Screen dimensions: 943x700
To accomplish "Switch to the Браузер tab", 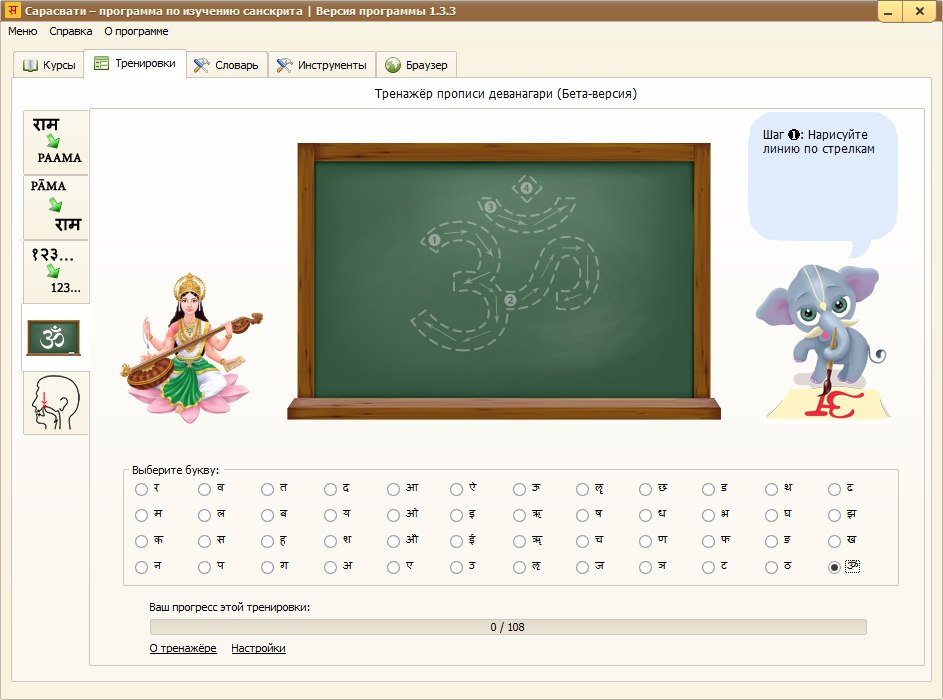I will pos(417,65).
